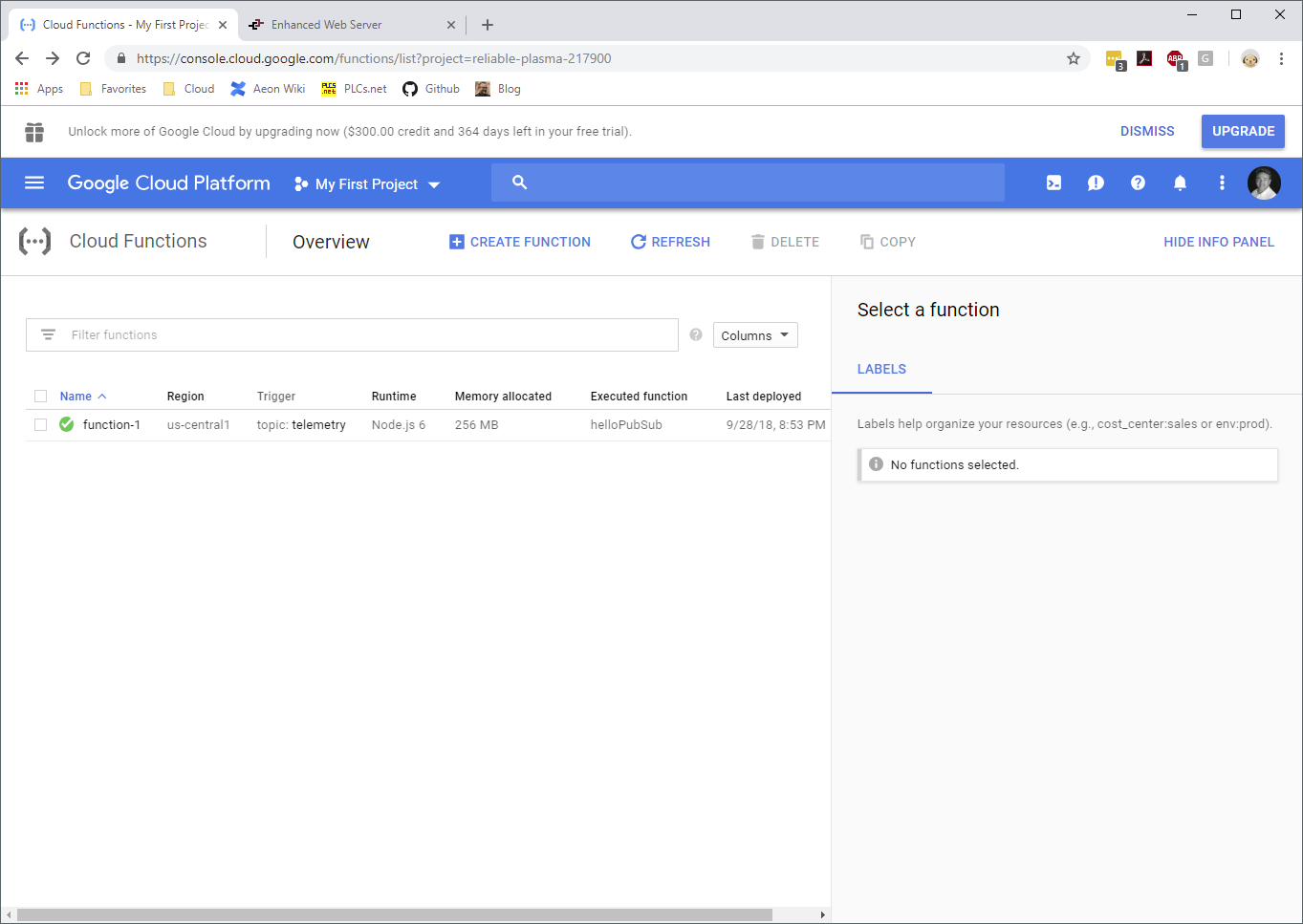Bookmark this page with the star icon
This screenshot has height=924, width=1303.
(1074, 58)
